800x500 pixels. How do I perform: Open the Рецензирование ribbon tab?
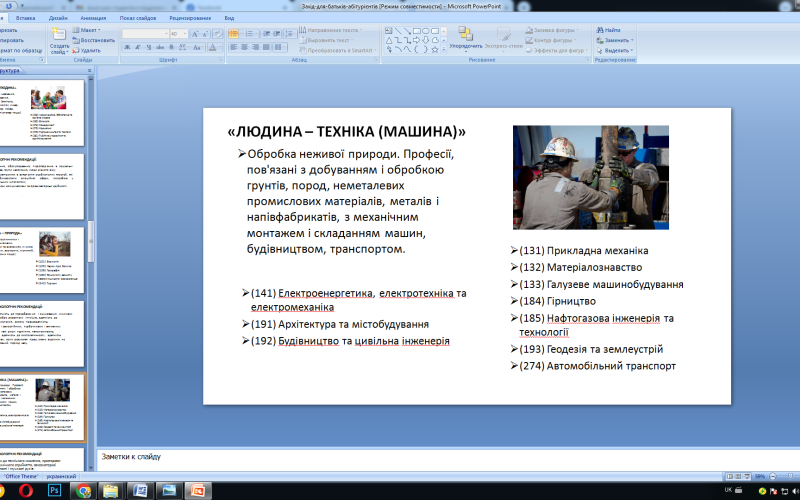(x=190, y=18)
